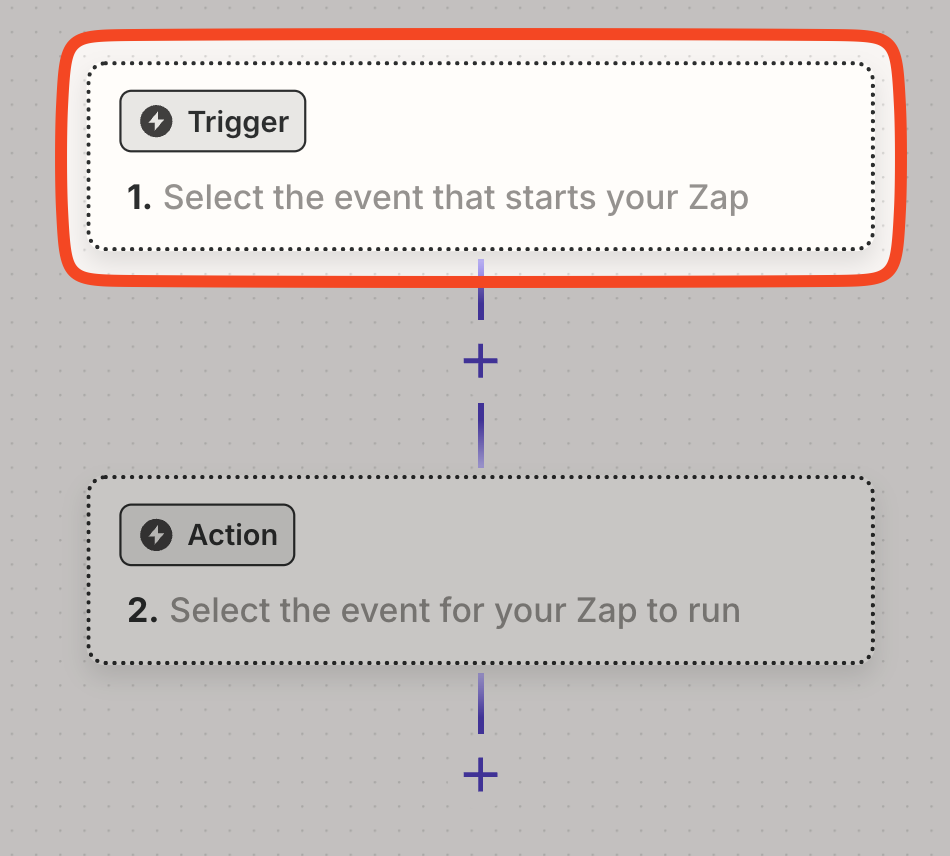Viewport: 950px width, 856px height.
Task: Click the step number "2." label
Action: coord(142,610)
